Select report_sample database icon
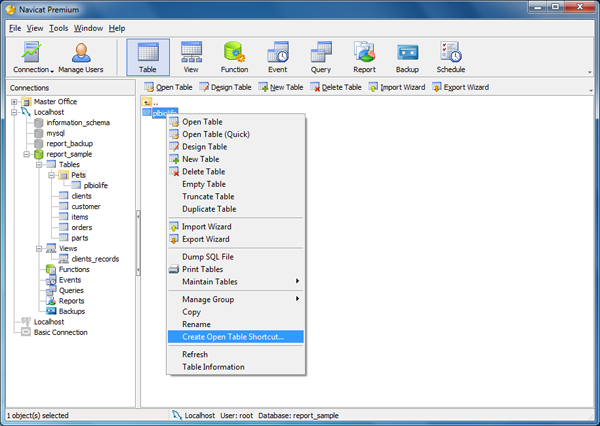This screenshot has height=426, width=600. (39, 154)
